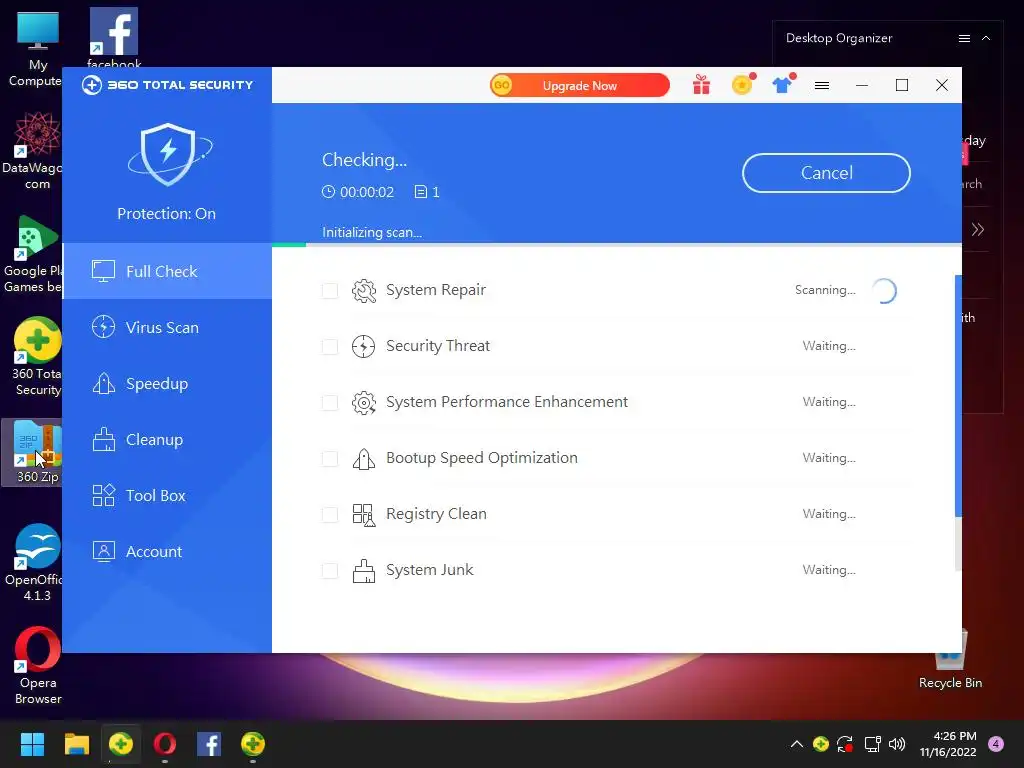Viewport: 1024px width, 768px height.
Task: Click the Security Threat lightning icon
Action: point(364,347)
